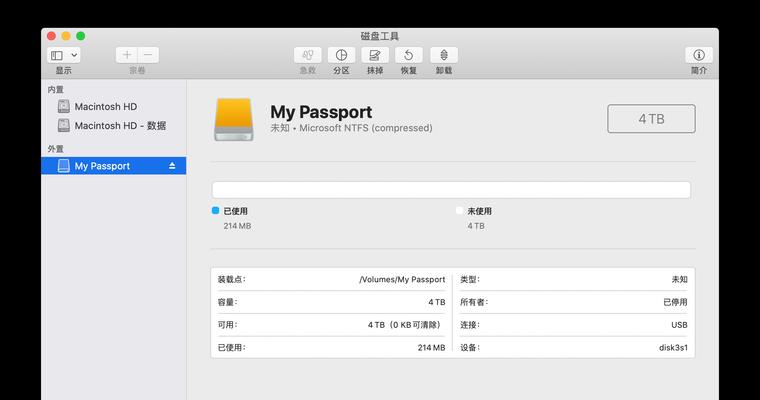760x400 pixels.
Task: Click the Erase (抹掉) toolbar icon
Action: point(375,55)
